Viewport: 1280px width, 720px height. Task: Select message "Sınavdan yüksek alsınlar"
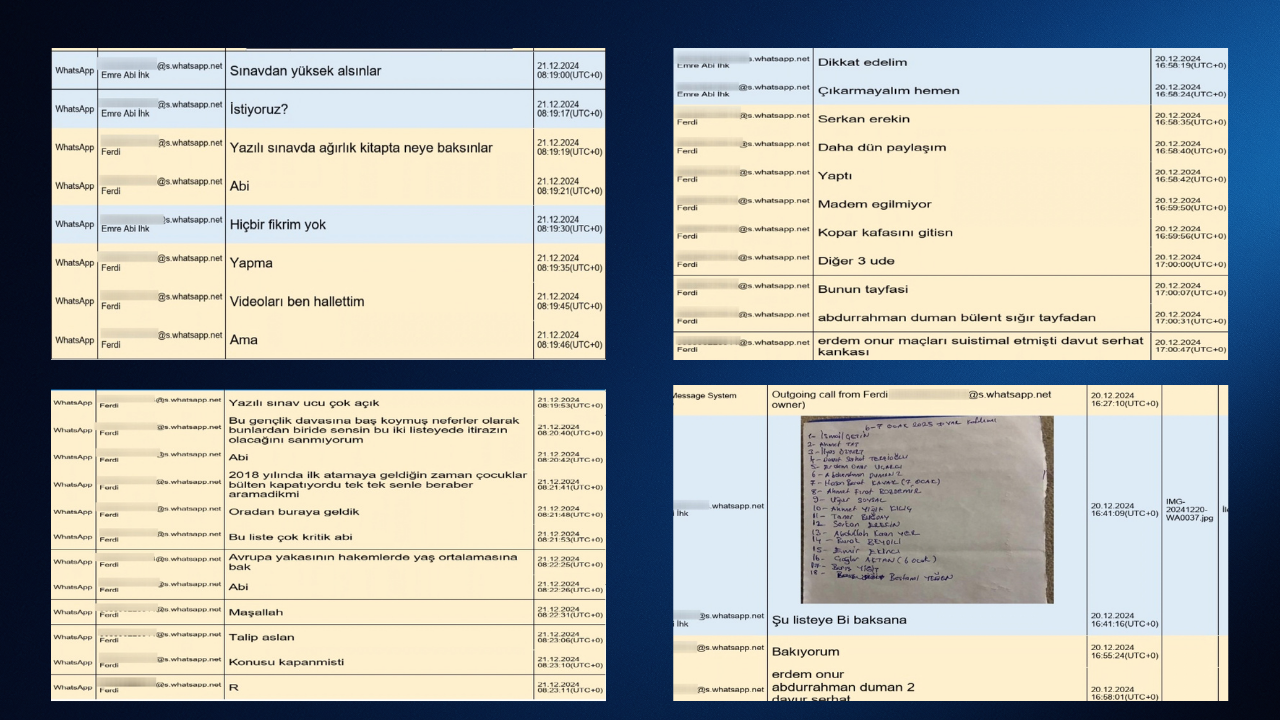click(305, 72)
